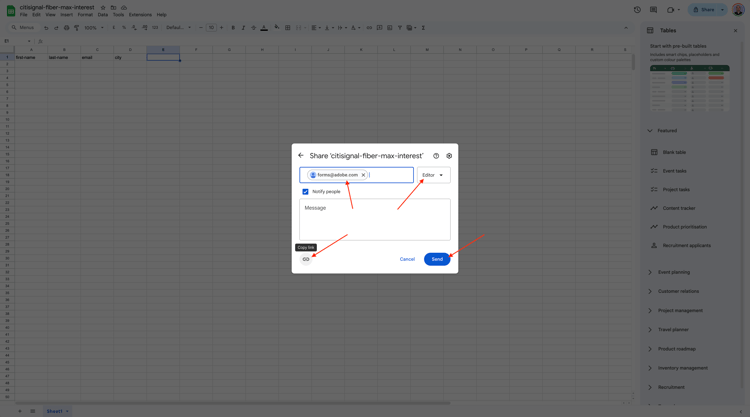Open the Editor role dropdown

[x=433, y=175]
